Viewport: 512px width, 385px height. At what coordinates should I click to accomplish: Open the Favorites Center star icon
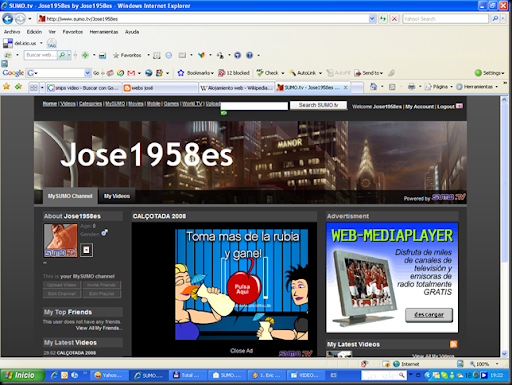6,87
